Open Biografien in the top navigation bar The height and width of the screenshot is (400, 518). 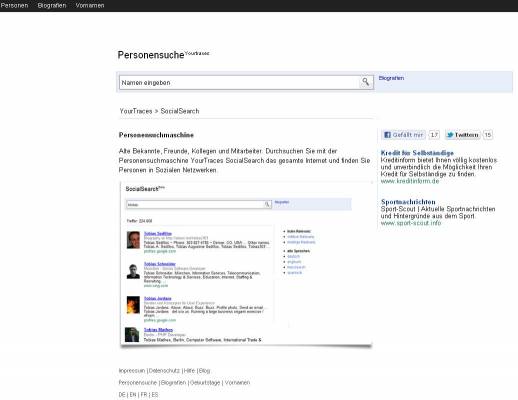52,5
